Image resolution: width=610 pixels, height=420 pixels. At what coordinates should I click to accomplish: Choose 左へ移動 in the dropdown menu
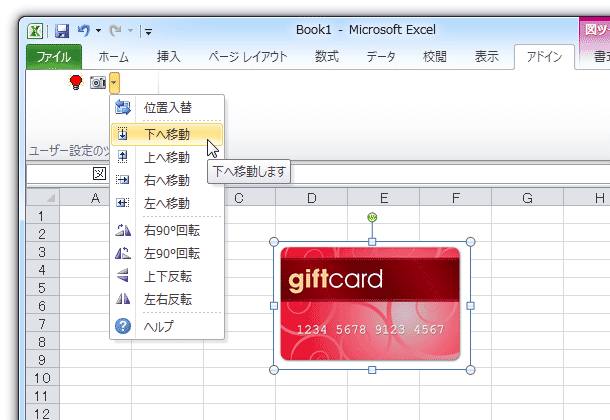point(167,203)
